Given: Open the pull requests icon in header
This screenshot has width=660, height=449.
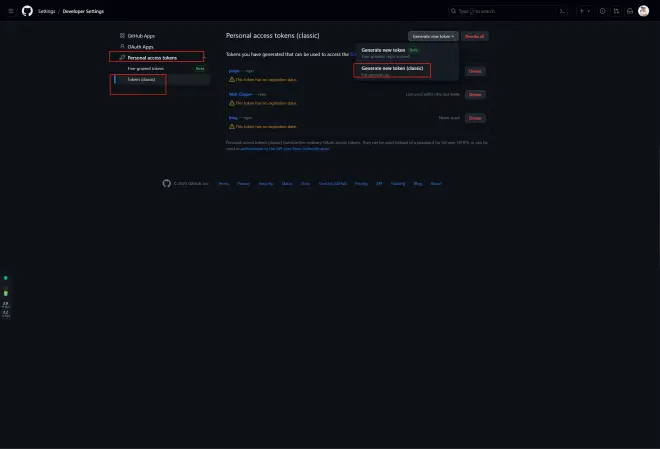Looking at the screenshot, I should (x=615, y=11).
